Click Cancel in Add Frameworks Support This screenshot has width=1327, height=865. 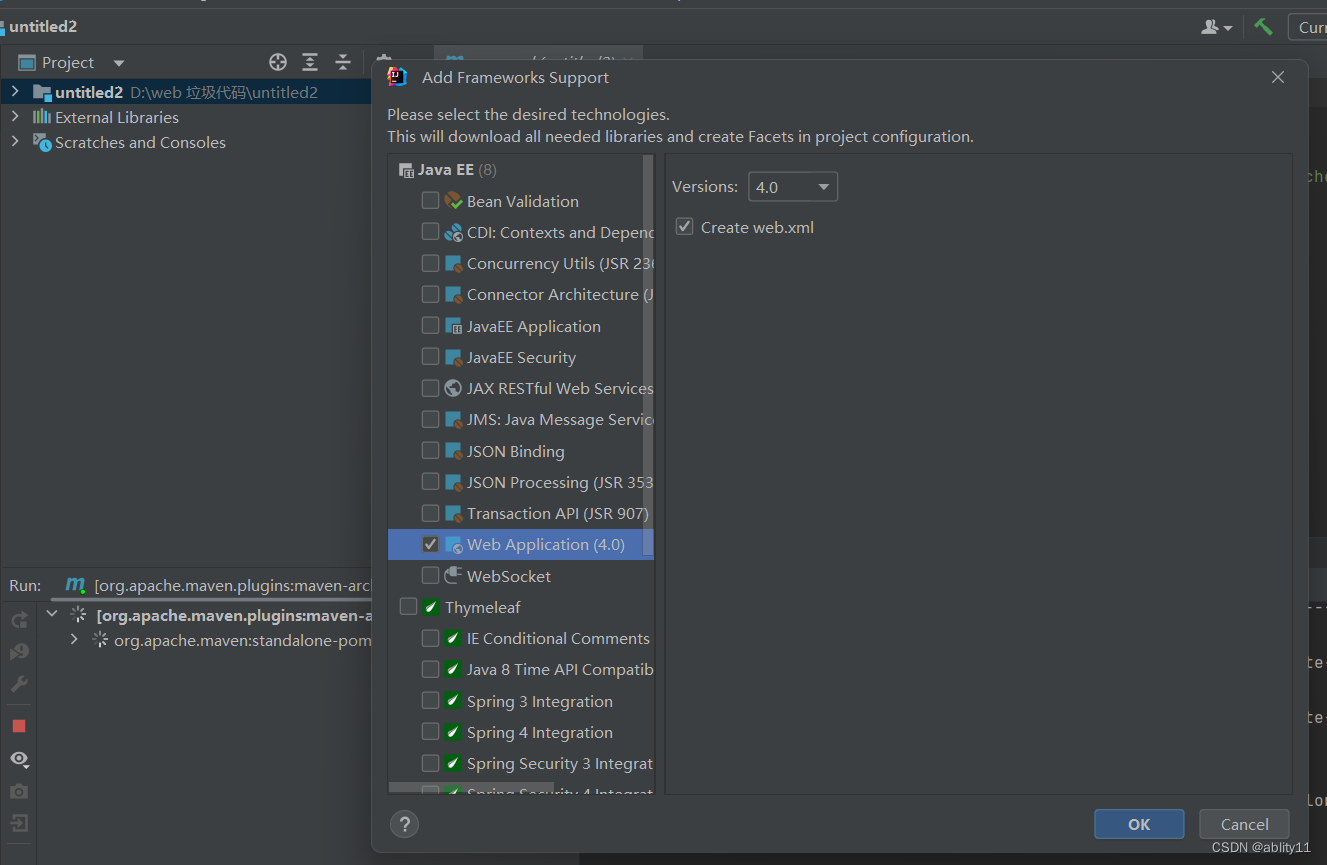pyautogui.click(x=1244, y=824)
